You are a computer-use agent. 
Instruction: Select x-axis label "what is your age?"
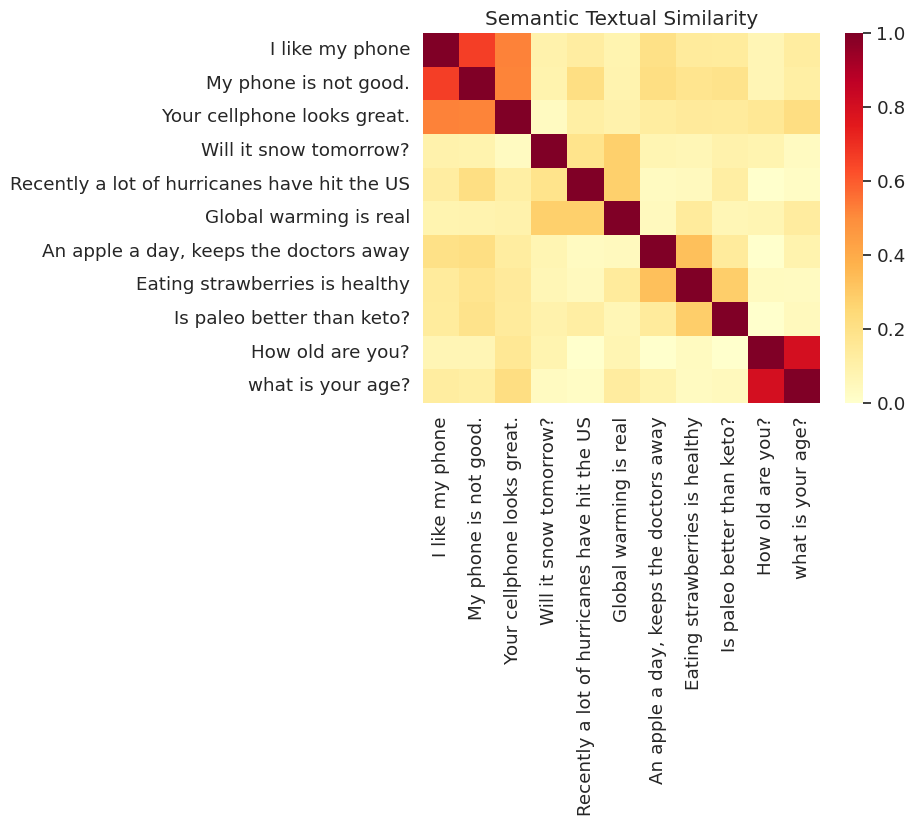tap(800, 494)
